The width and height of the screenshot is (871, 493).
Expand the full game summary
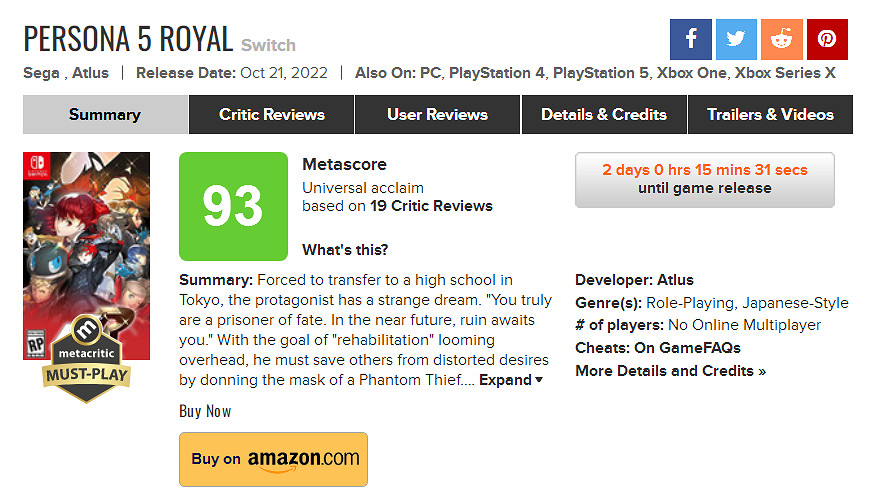(x=511, y=380)
